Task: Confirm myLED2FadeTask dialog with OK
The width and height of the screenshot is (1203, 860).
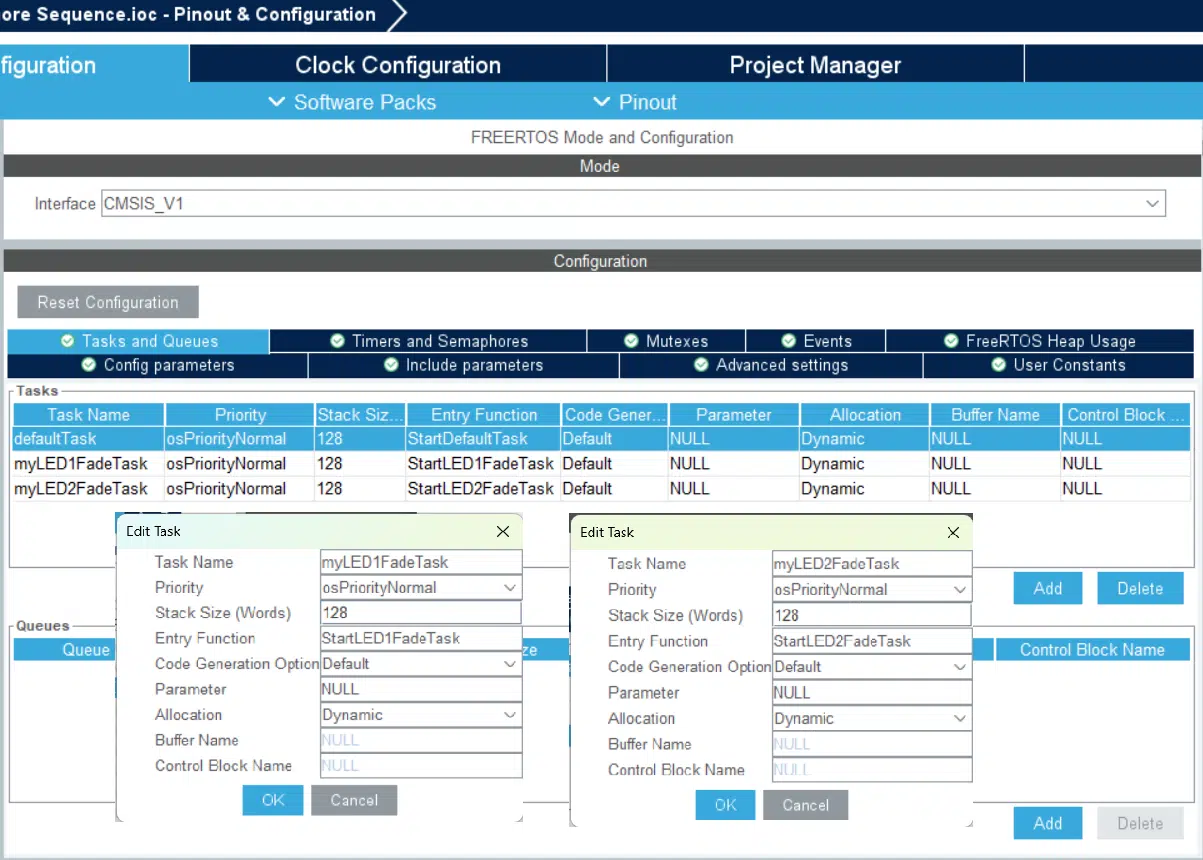Action: pyautogui.click(x=725, y=805)
